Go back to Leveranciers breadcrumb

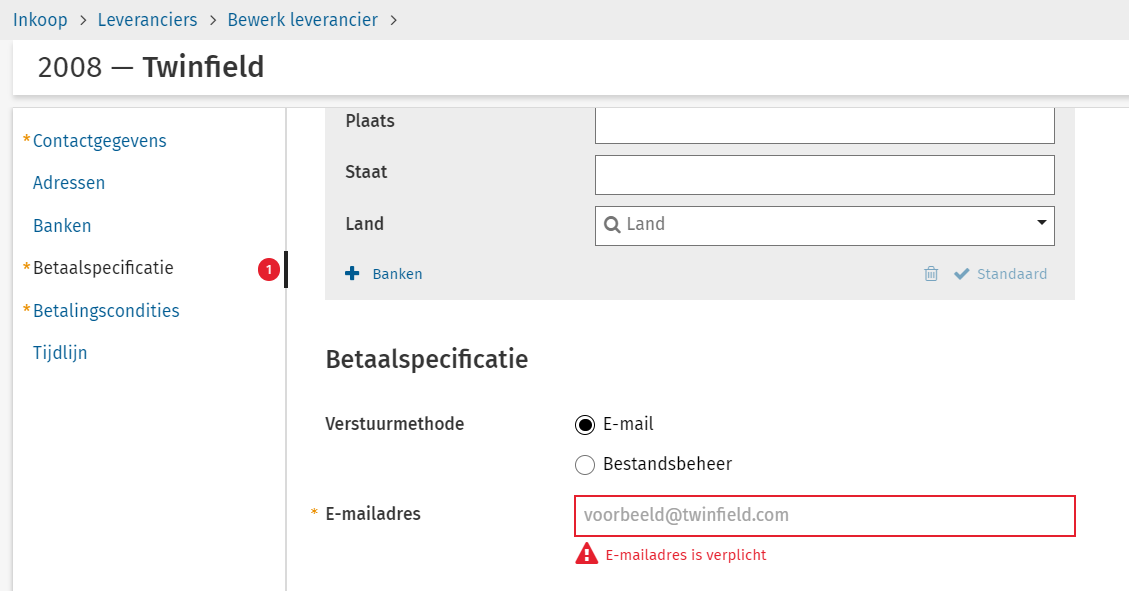(147, 20)
